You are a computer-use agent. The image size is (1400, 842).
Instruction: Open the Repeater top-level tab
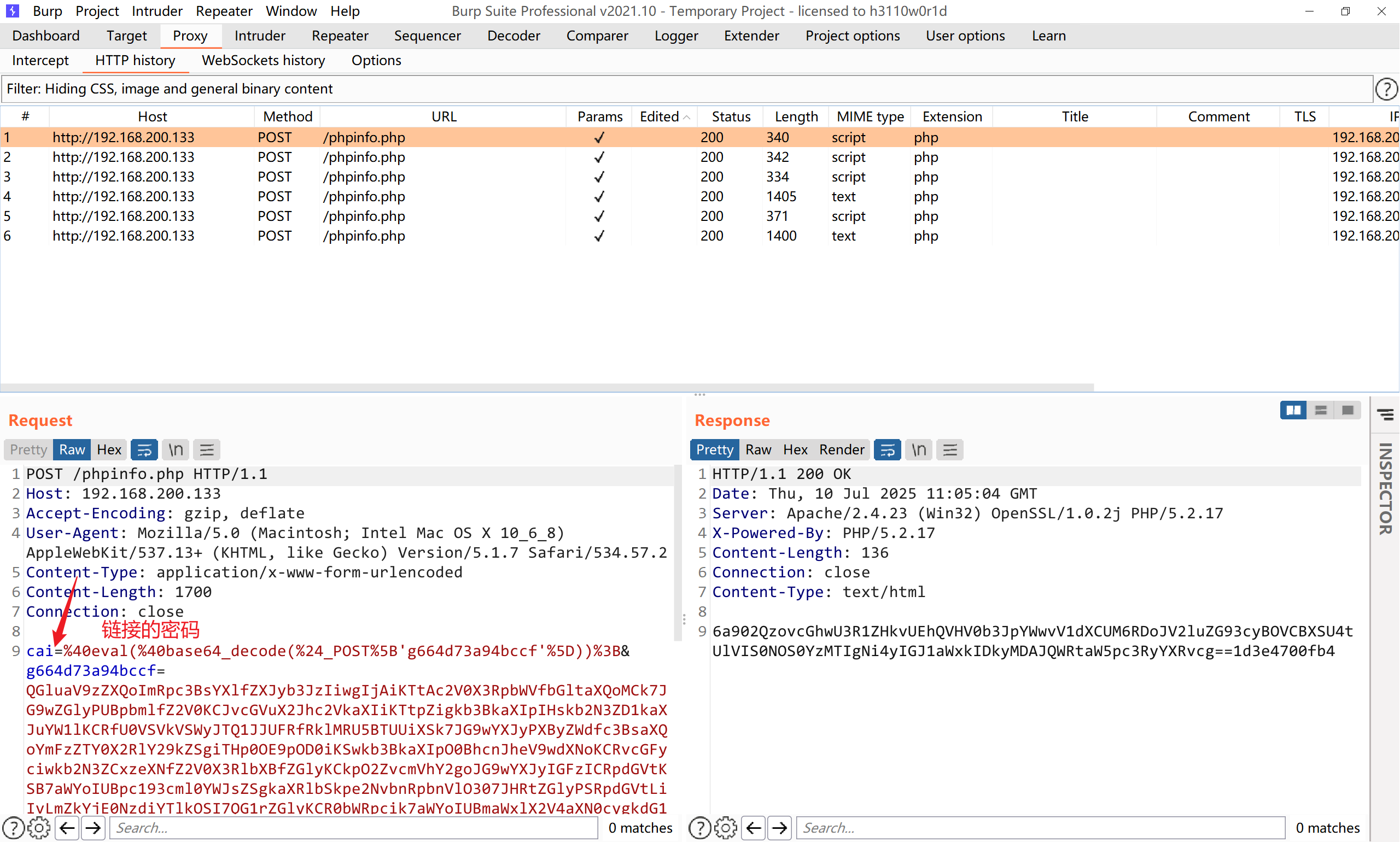coord(340,36)
